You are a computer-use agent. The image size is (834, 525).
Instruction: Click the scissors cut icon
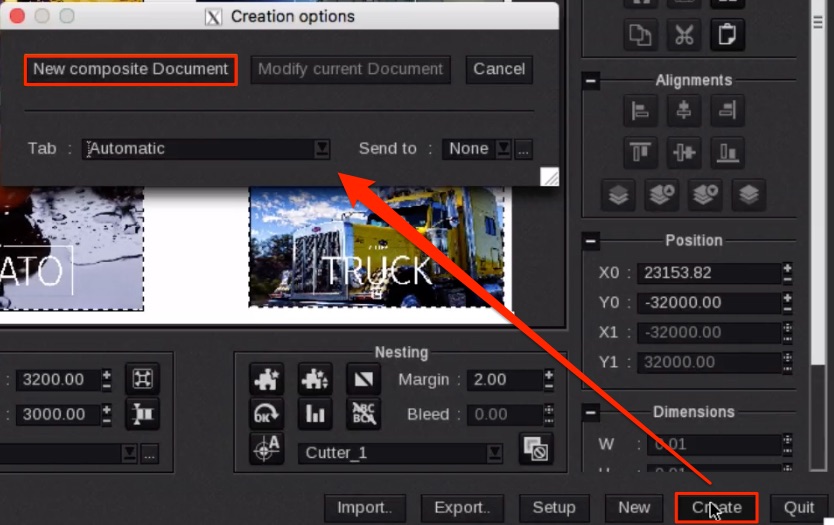pyautogui.click(x=684, y=34)
